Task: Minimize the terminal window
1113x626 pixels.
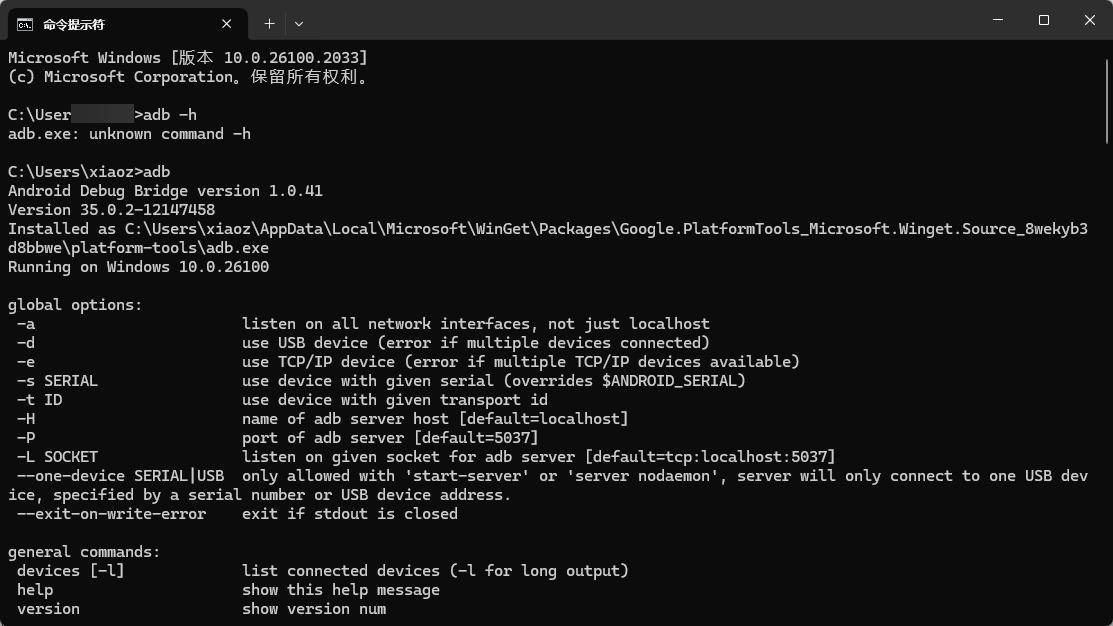Action: [998, 20]
